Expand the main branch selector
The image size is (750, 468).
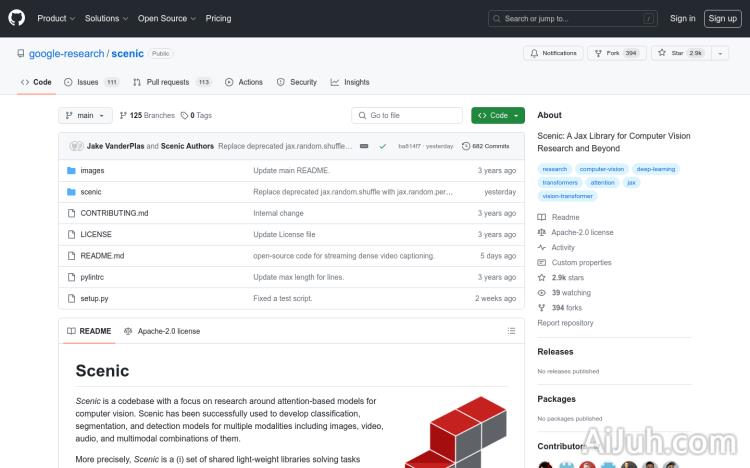84,116
